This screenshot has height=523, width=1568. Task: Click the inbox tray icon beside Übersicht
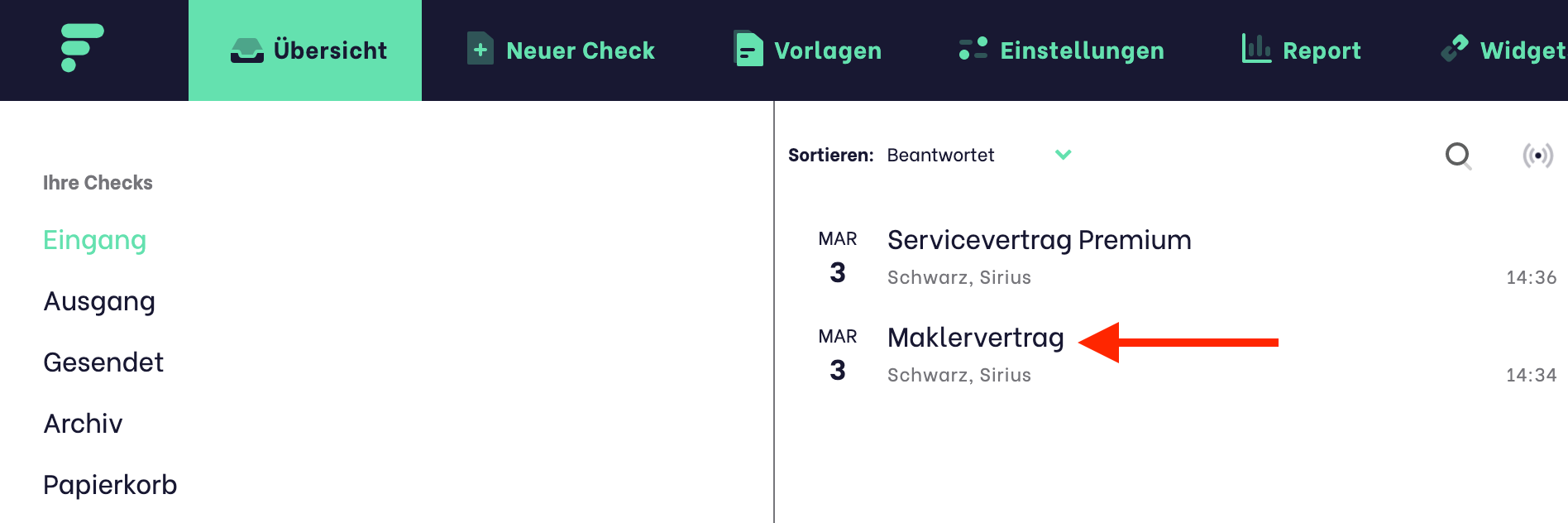246,50
